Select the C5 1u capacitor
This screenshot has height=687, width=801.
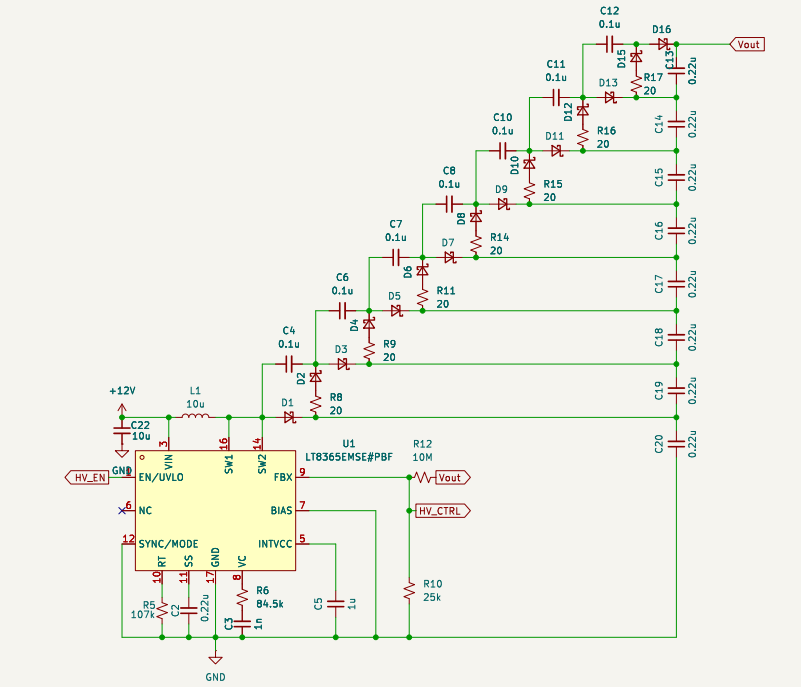(336, 603)
